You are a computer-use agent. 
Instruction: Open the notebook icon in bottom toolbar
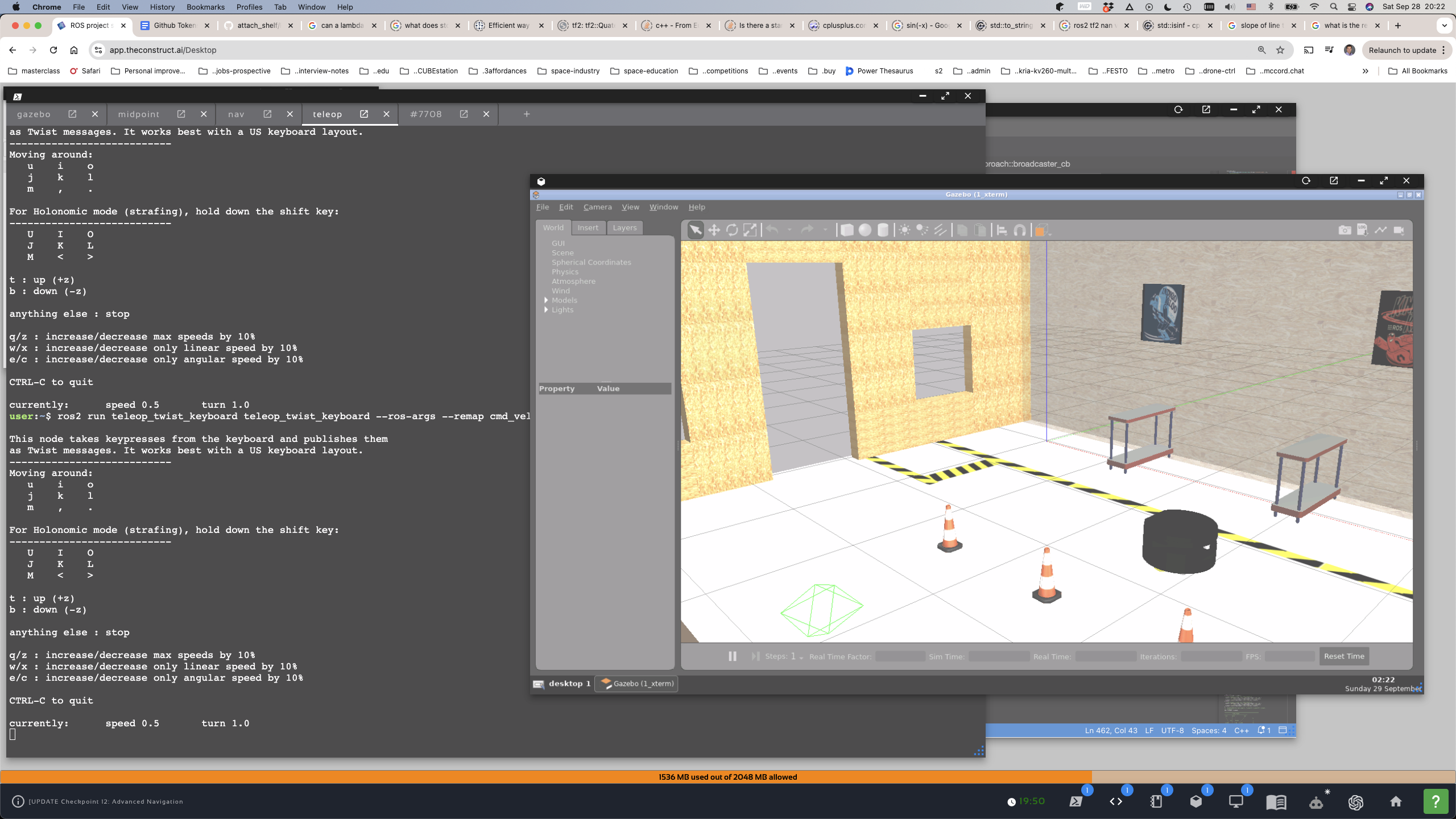1156,801
